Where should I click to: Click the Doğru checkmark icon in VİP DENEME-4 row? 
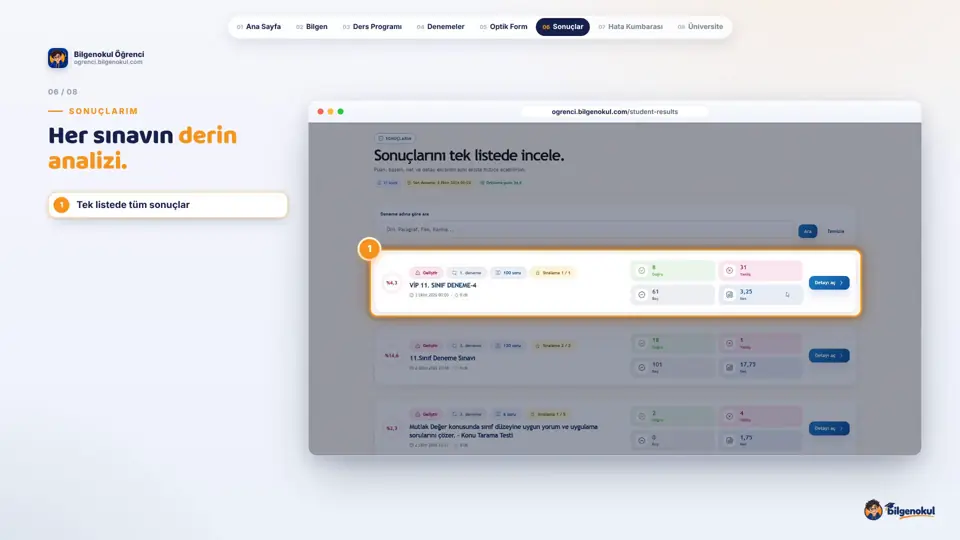coord(642,271)
